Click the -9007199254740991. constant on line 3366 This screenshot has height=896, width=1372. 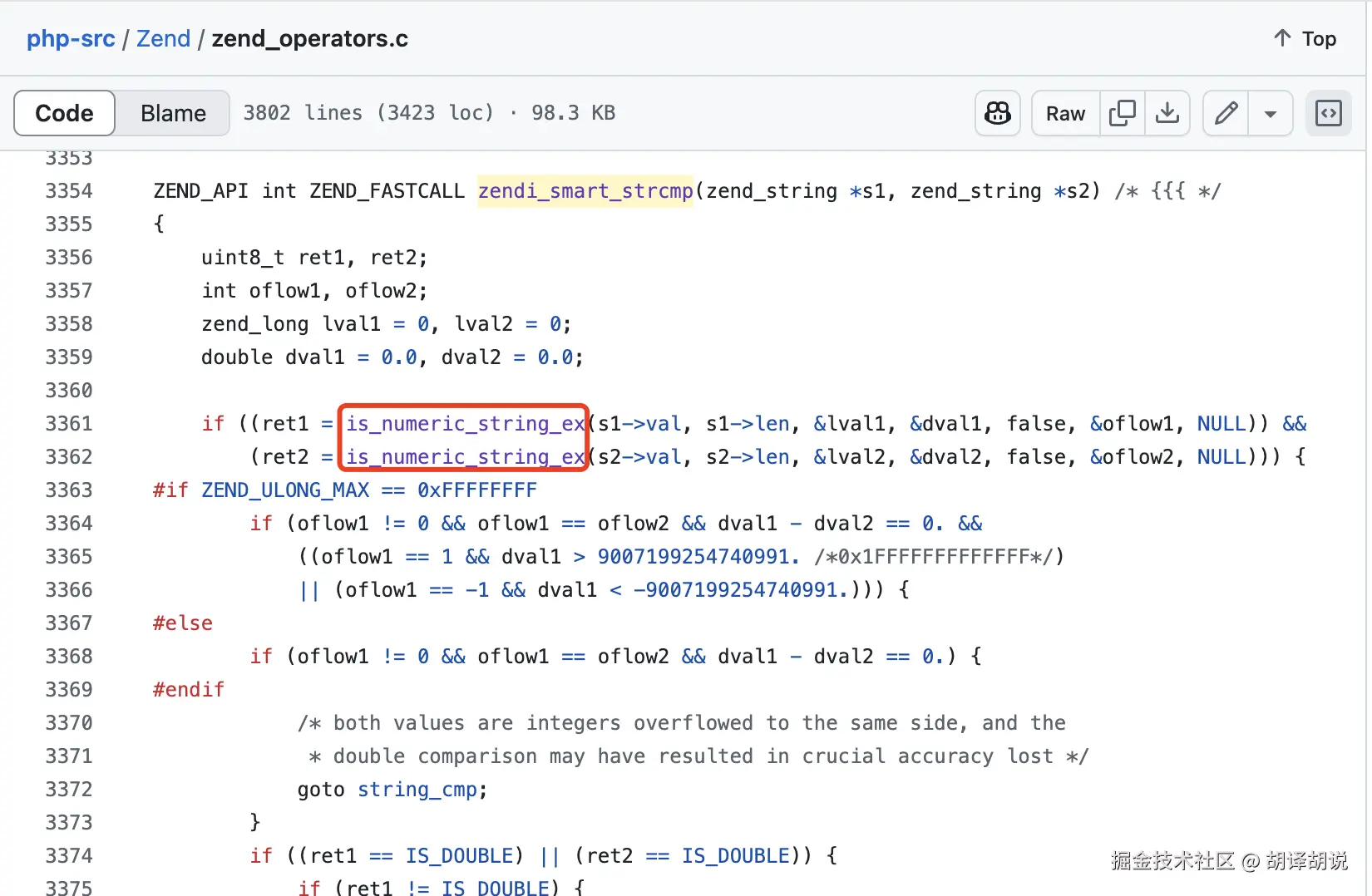coord(741,590)
